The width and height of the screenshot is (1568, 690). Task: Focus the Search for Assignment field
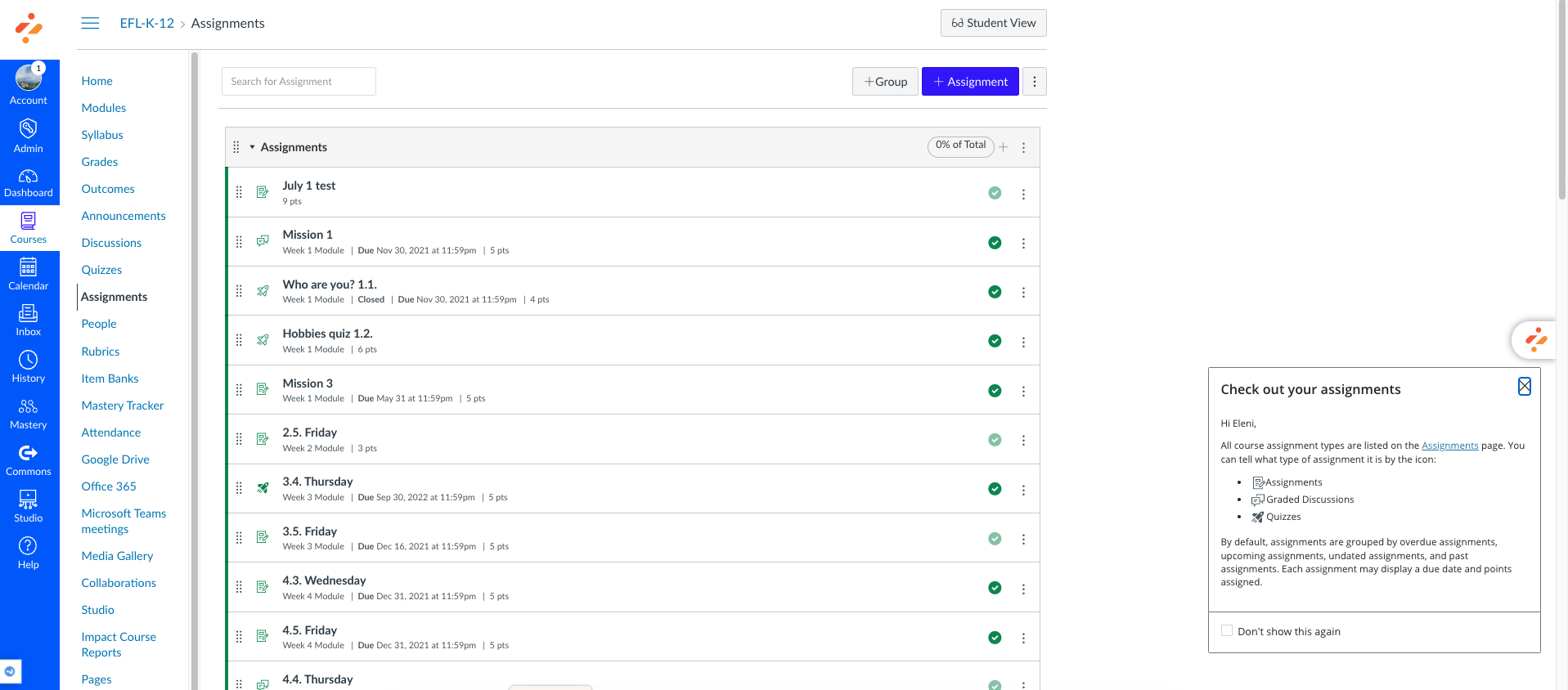tap(299, 82)
